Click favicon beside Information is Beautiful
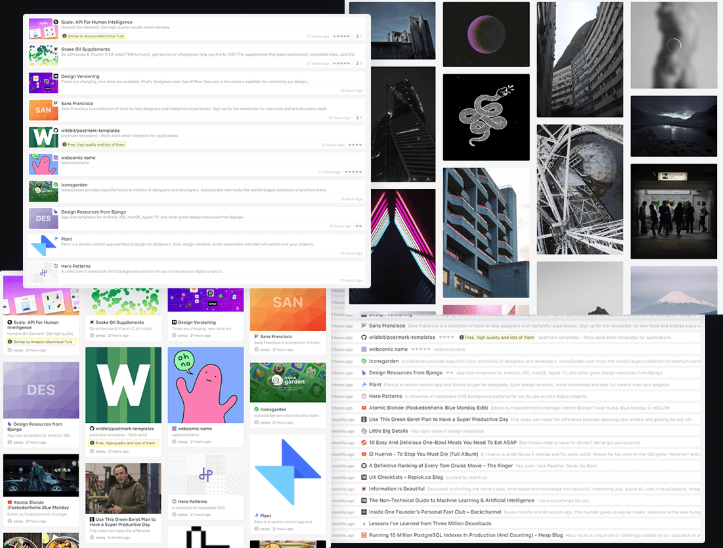This screenshot has width=723, height=548. click(363, 489)
